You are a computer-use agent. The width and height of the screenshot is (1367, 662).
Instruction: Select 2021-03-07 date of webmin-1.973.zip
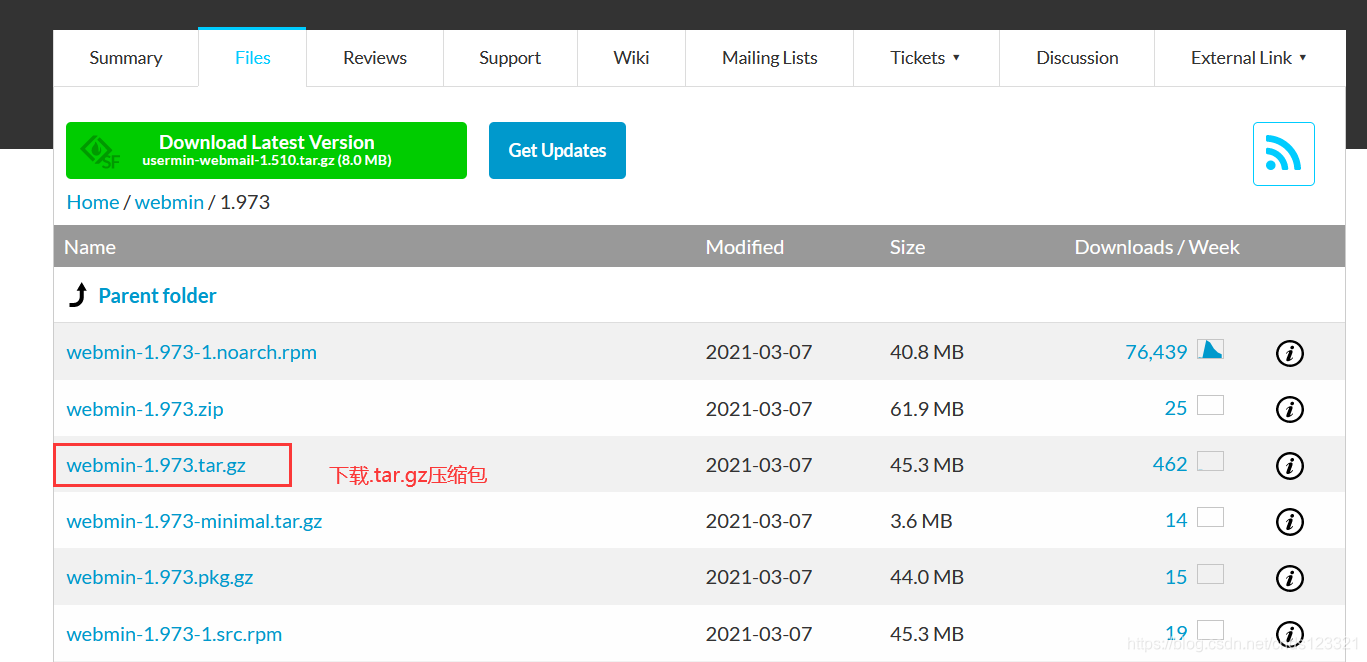pos(759,409)
